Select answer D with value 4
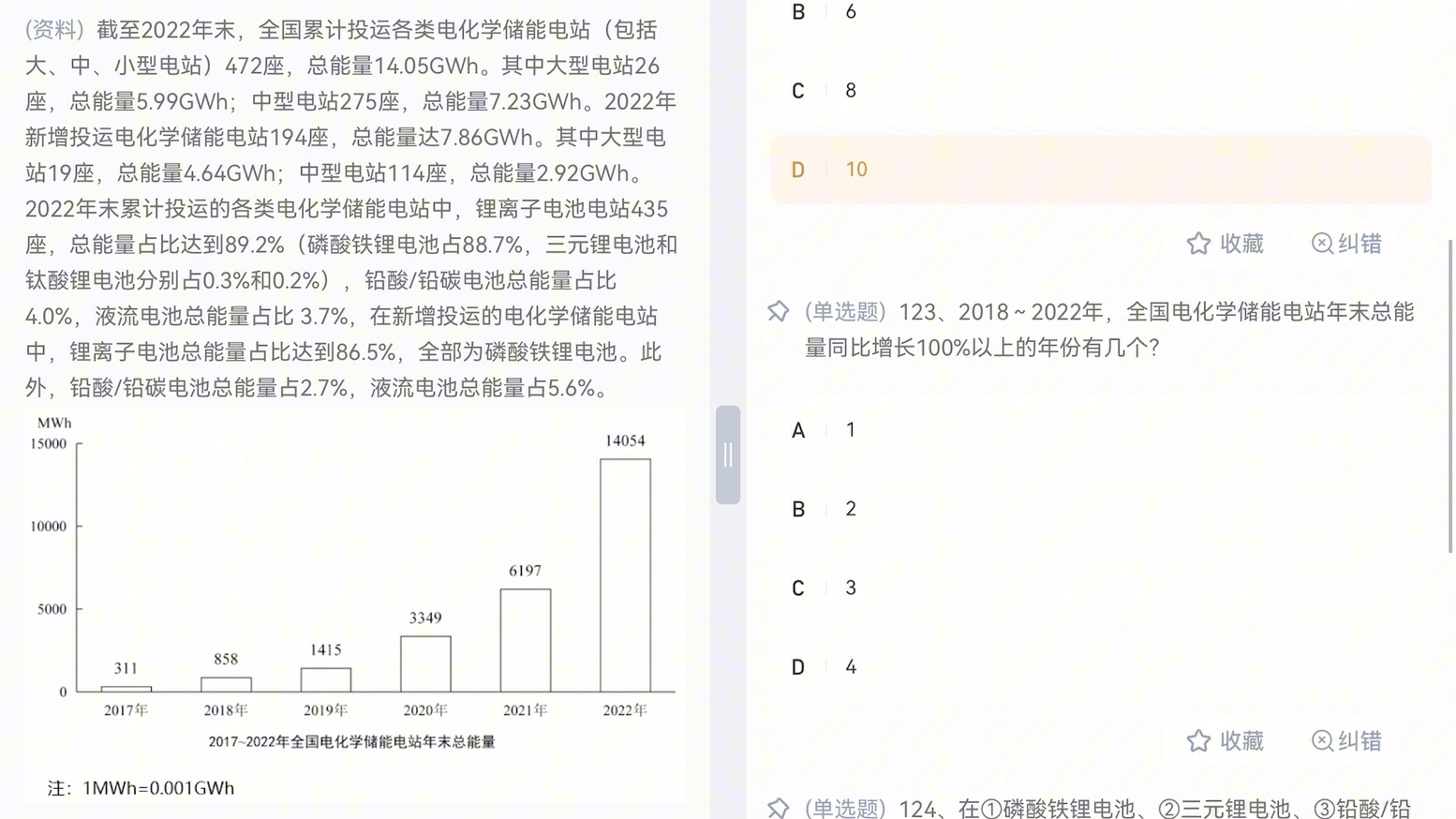This screenshot has width=1456, height=819. click(1101, 667)
